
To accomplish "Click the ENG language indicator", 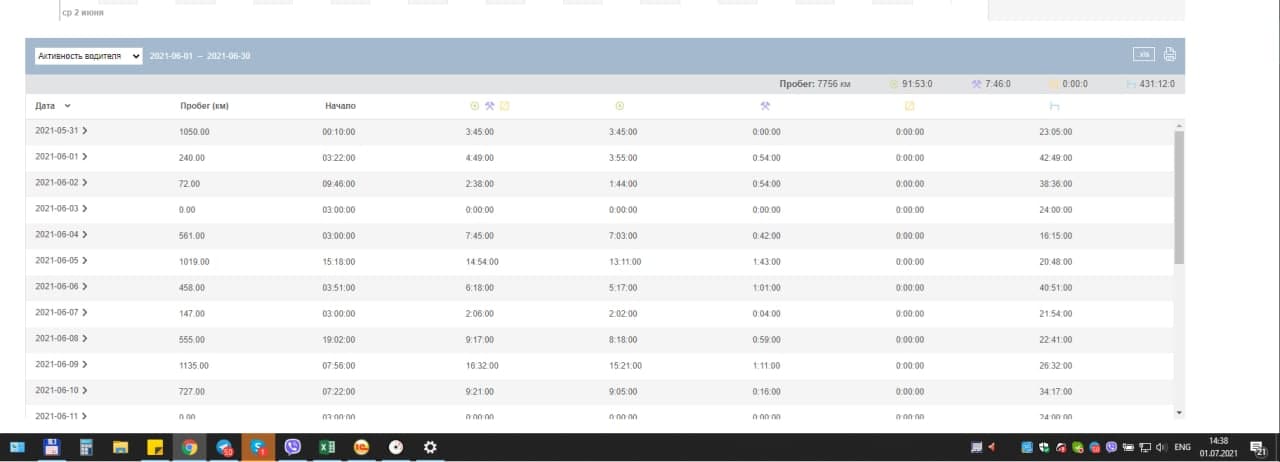I will pos(1182,448).
